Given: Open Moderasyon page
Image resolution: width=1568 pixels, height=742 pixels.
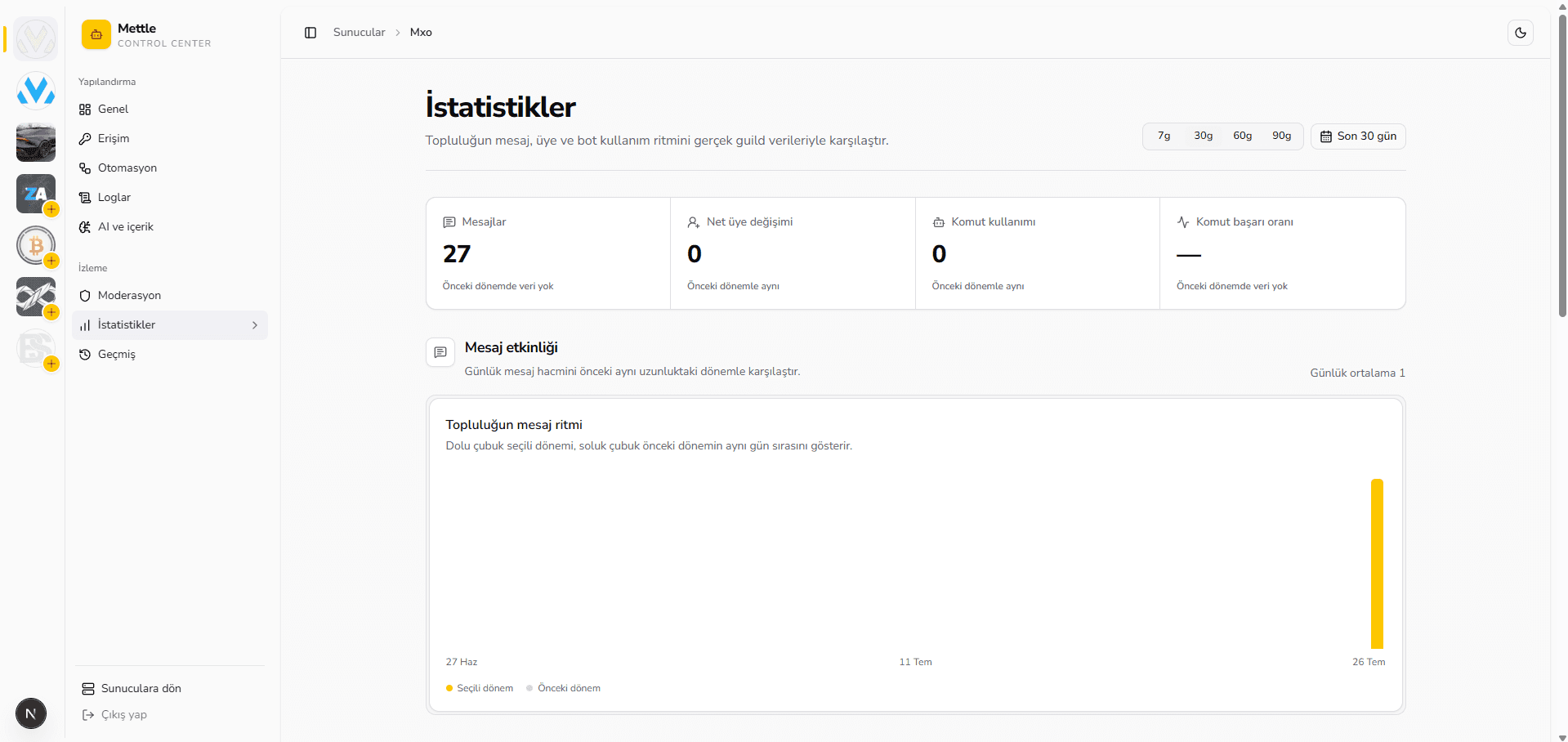Looking at the screenshot, I should point(170,296).
